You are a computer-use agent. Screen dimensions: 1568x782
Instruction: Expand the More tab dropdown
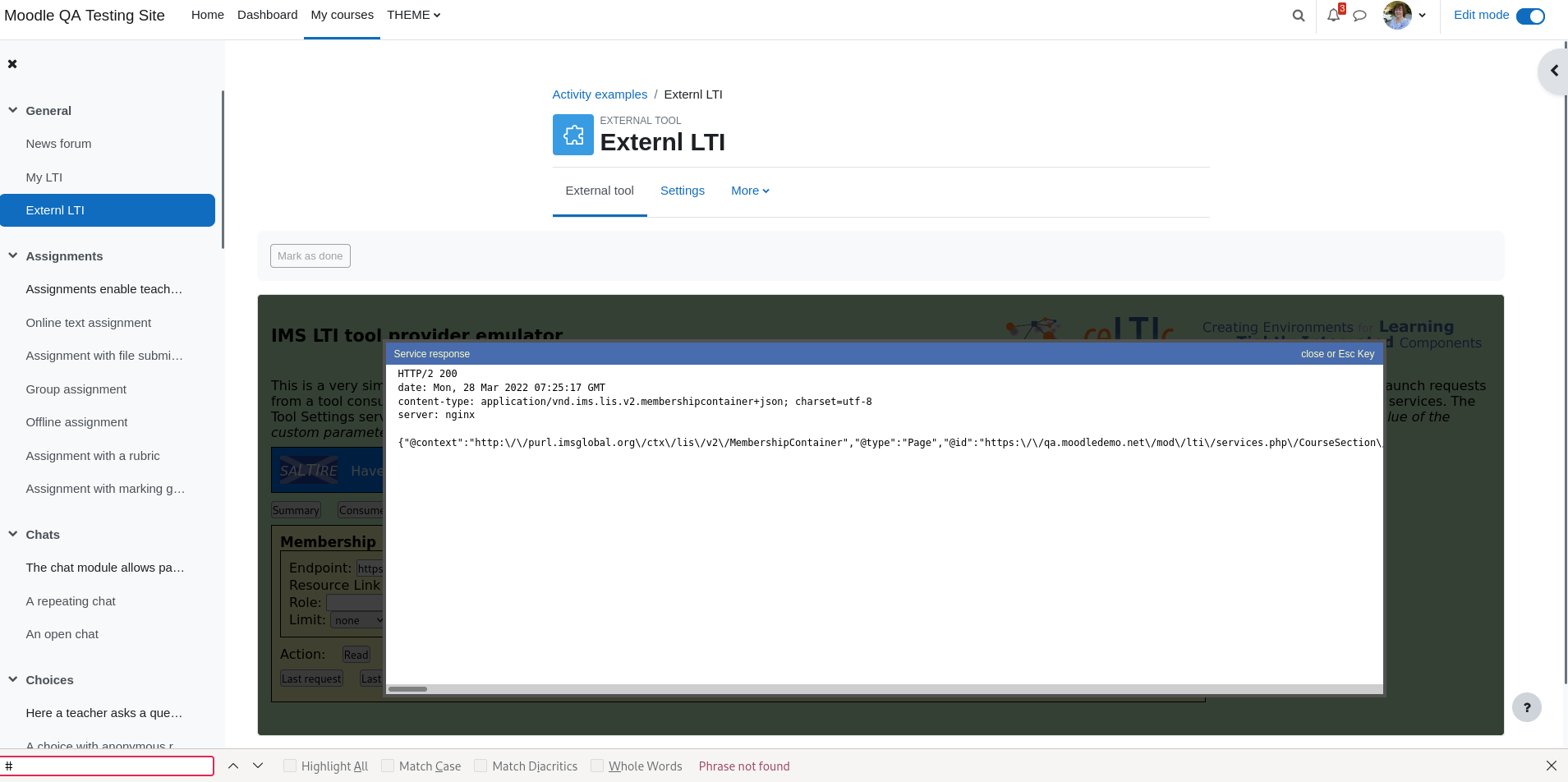750,191
